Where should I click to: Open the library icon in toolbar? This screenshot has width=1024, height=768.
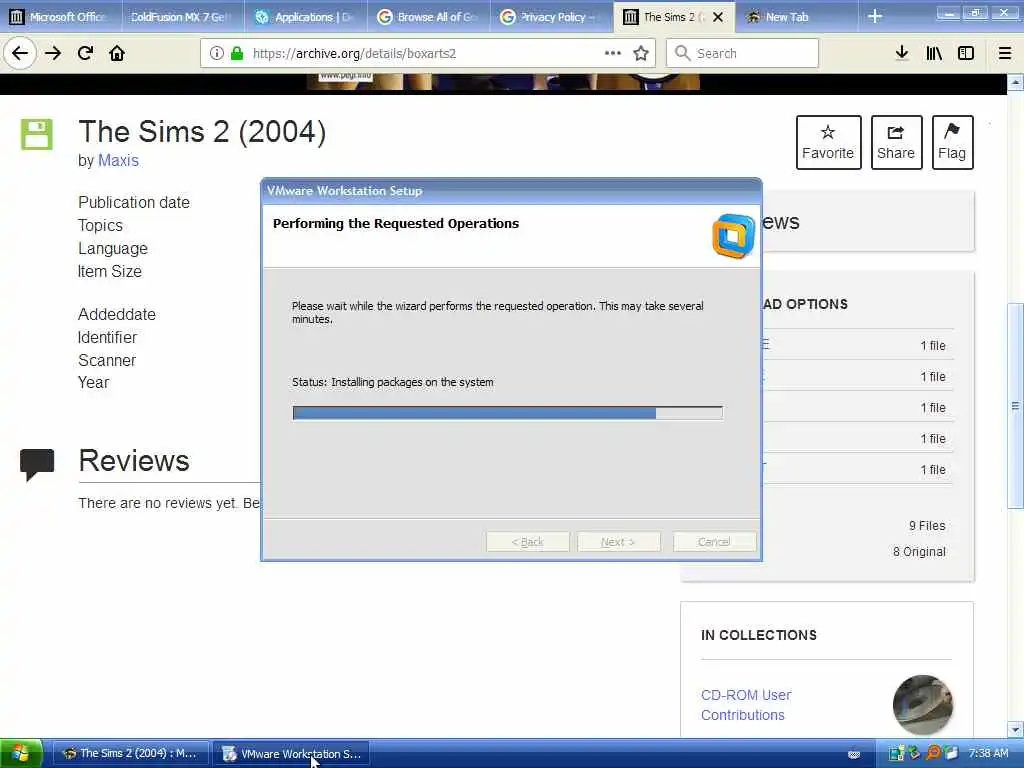coord(934,54)
